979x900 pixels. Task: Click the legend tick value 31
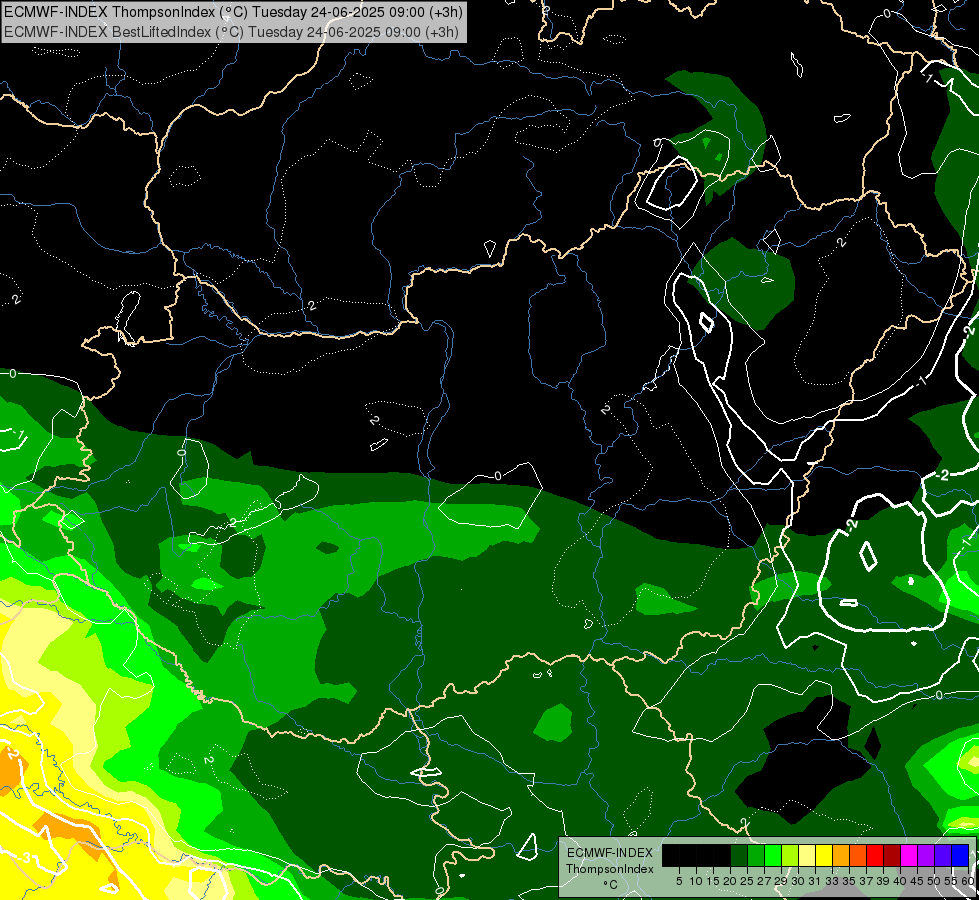(x=815, y=881)
